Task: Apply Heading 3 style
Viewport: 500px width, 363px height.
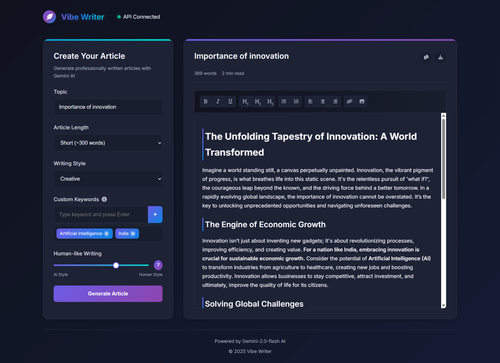Action: tap(270, 101)
